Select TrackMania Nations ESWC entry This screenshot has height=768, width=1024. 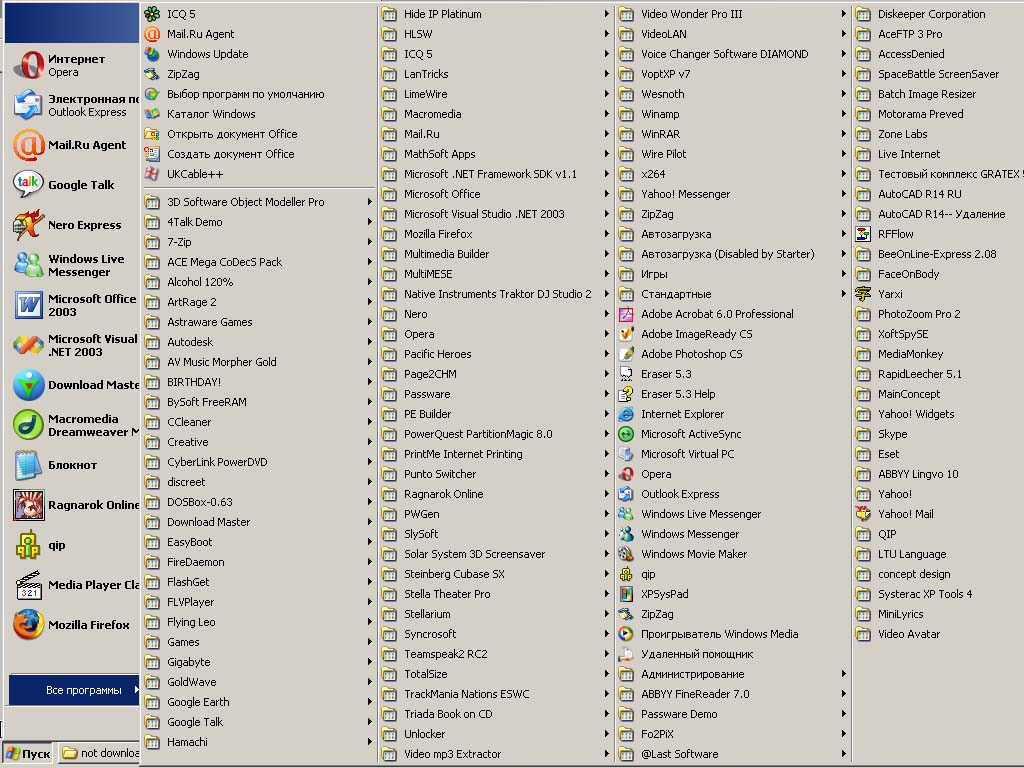click(x=496, y=694)
